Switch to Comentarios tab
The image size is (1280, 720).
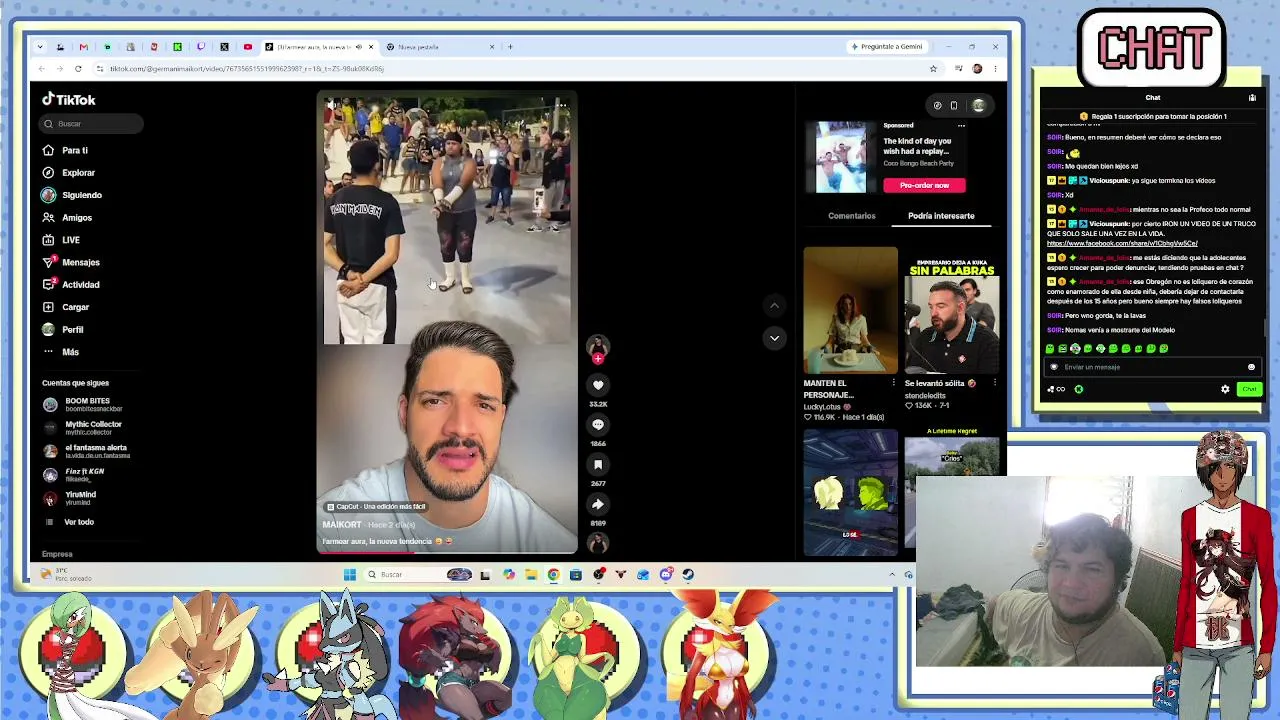click(x=852, y=216)
